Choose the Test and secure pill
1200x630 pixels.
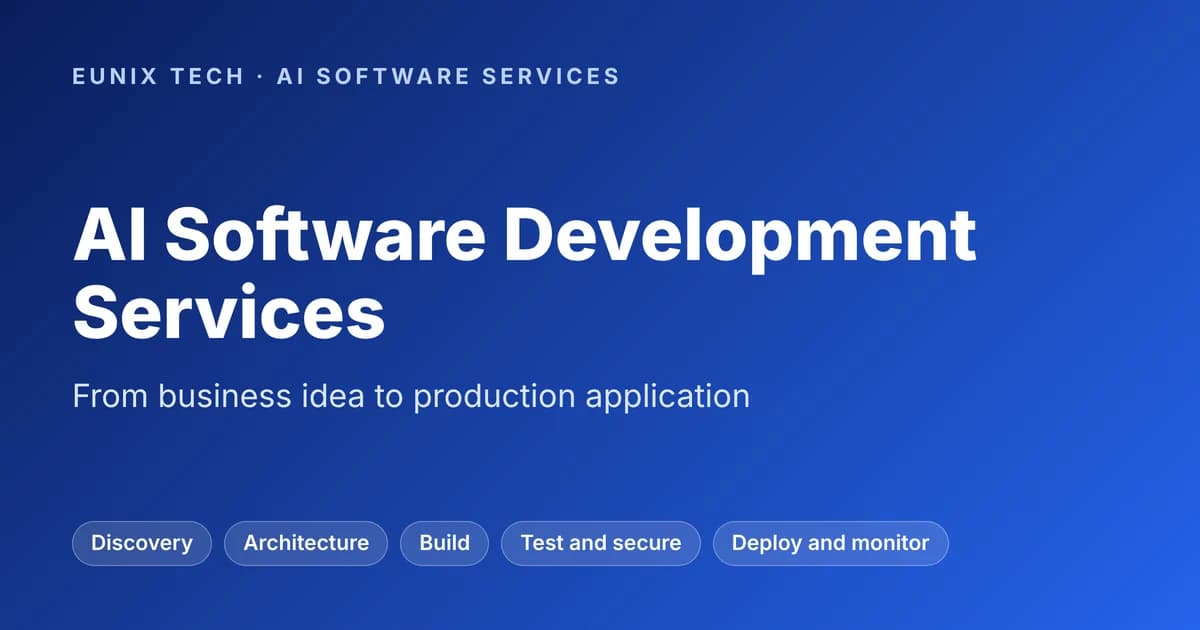click(x=601, y=543)
